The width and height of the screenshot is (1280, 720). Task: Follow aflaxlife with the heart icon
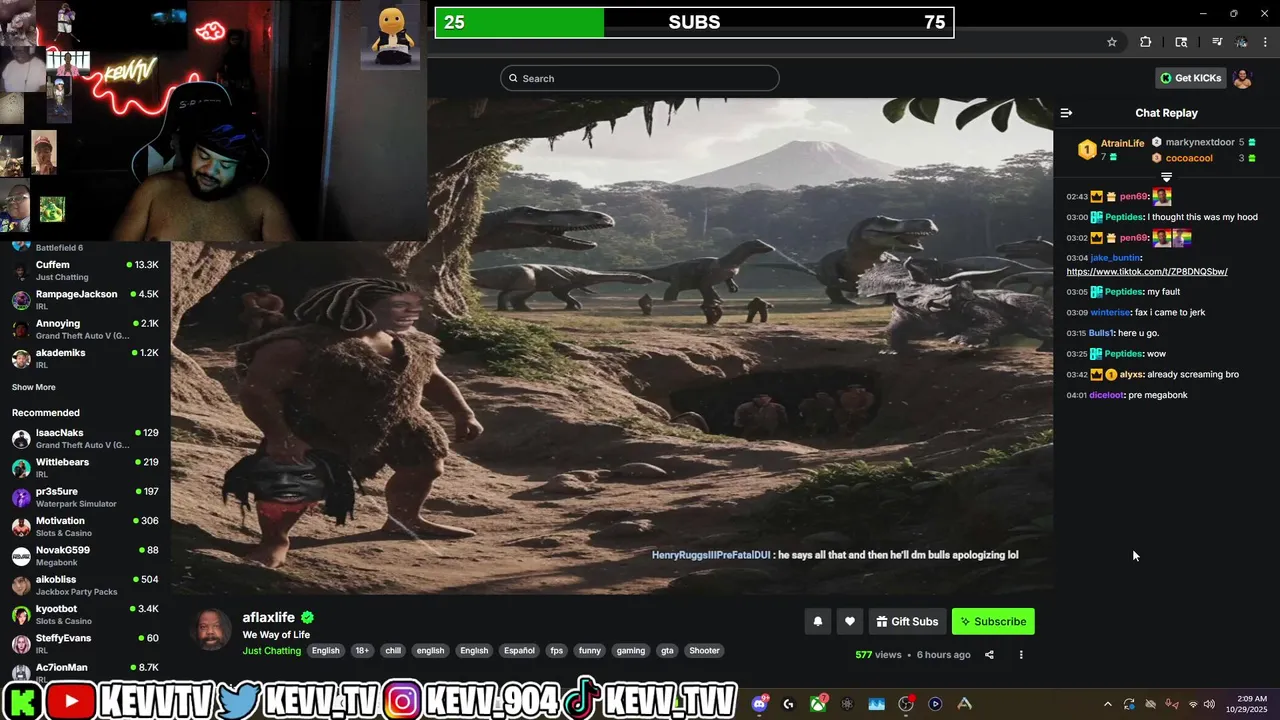pyautogui.click(x=849, y=621)
